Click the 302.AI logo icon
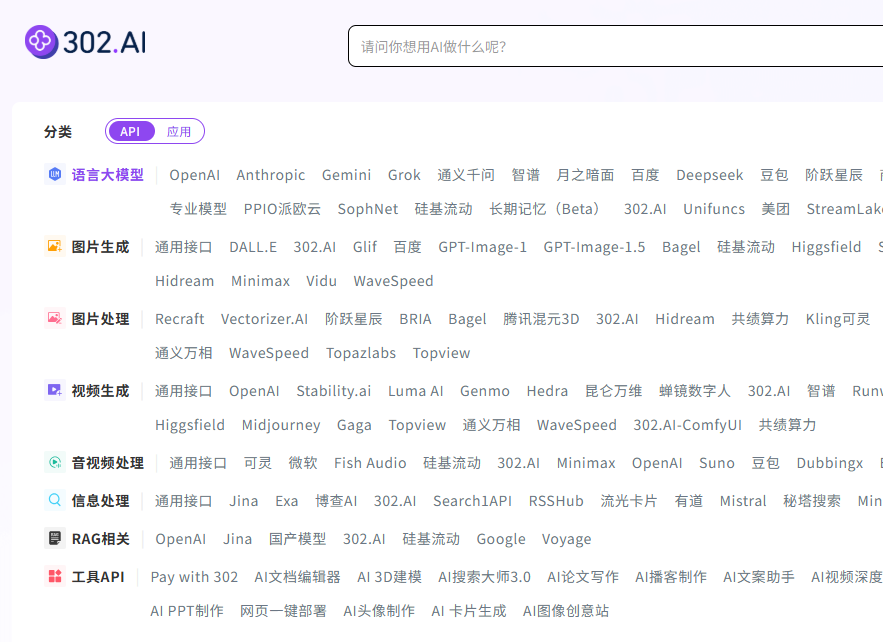Image resolution: width=883 pixels, height=642 pixels. [x=41, y=42]
